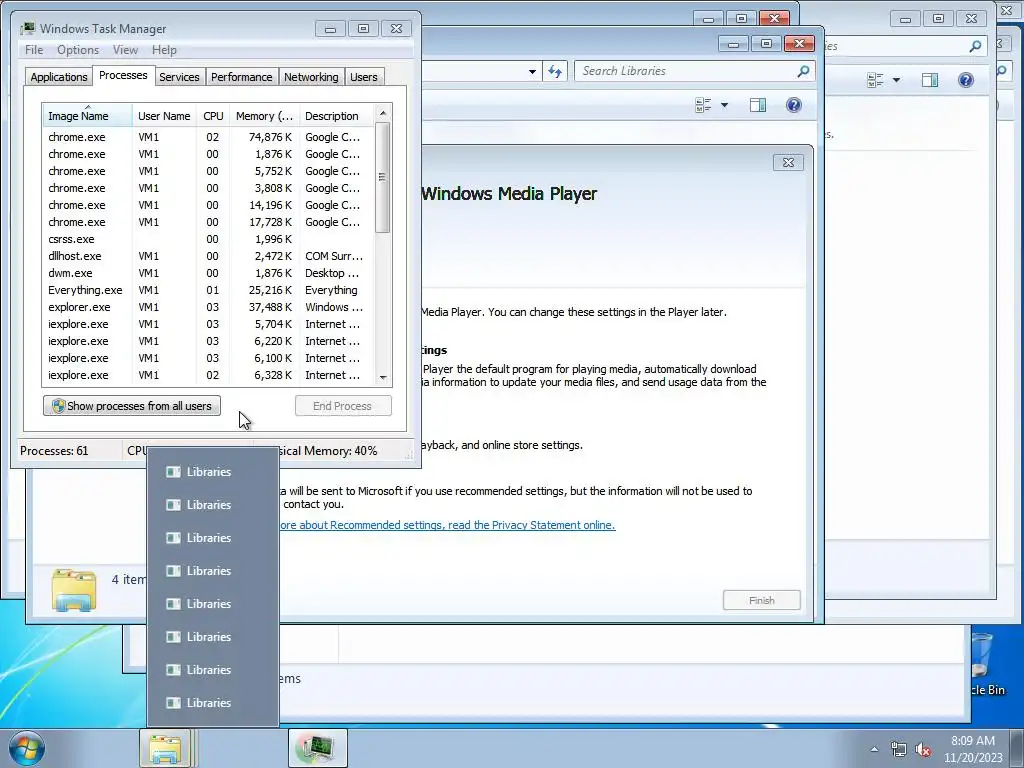Click the network icon in system tray

coord(899,749)
